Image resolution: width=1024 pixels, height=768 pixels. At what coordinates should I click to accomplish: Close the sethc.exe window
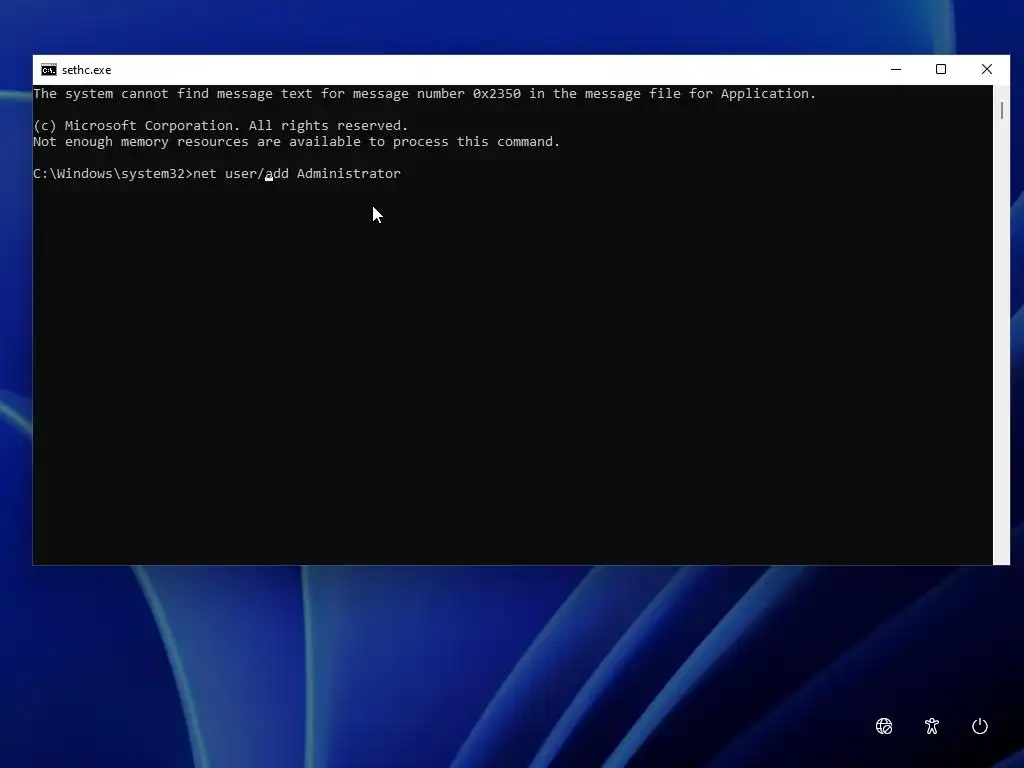click(x=987, y=69)
